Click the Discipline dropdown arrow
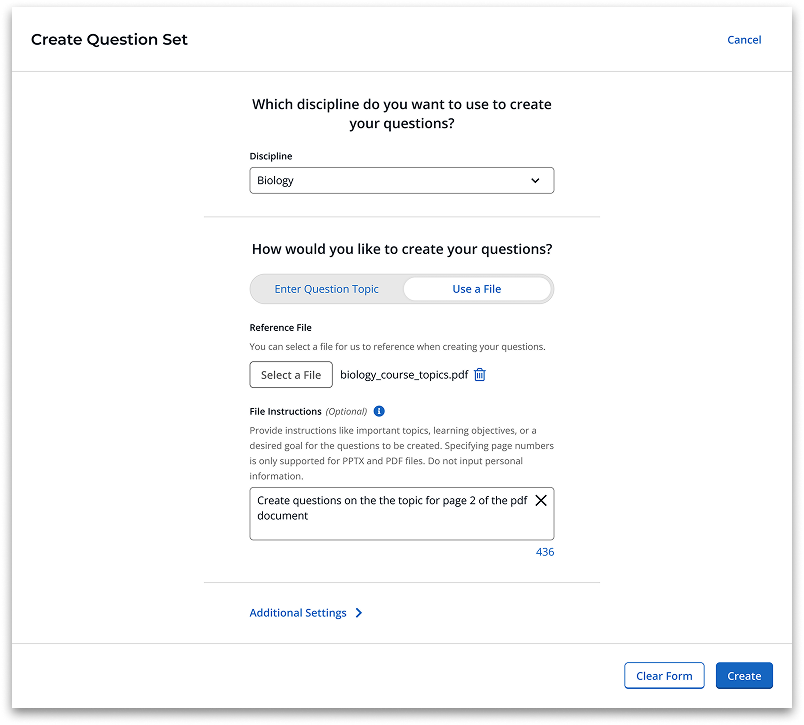804x725 pixels. click(x=535, y=181)
